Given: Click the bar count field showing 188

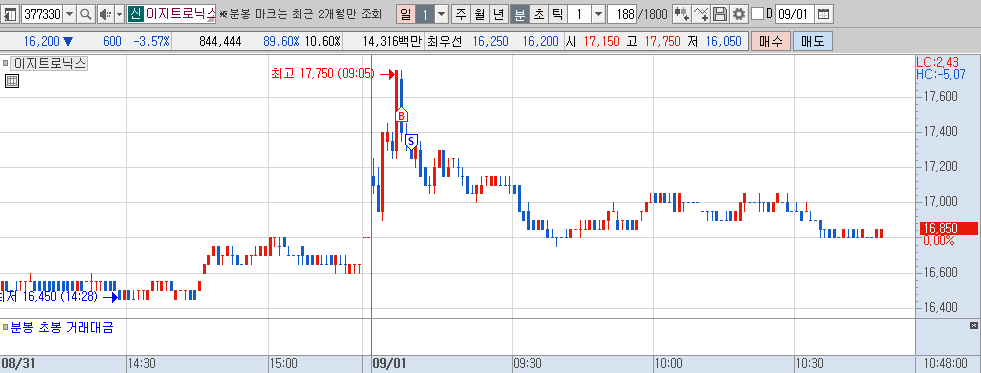Looking at the screenshot, I should pyautogui.click(x=621, y=13).
